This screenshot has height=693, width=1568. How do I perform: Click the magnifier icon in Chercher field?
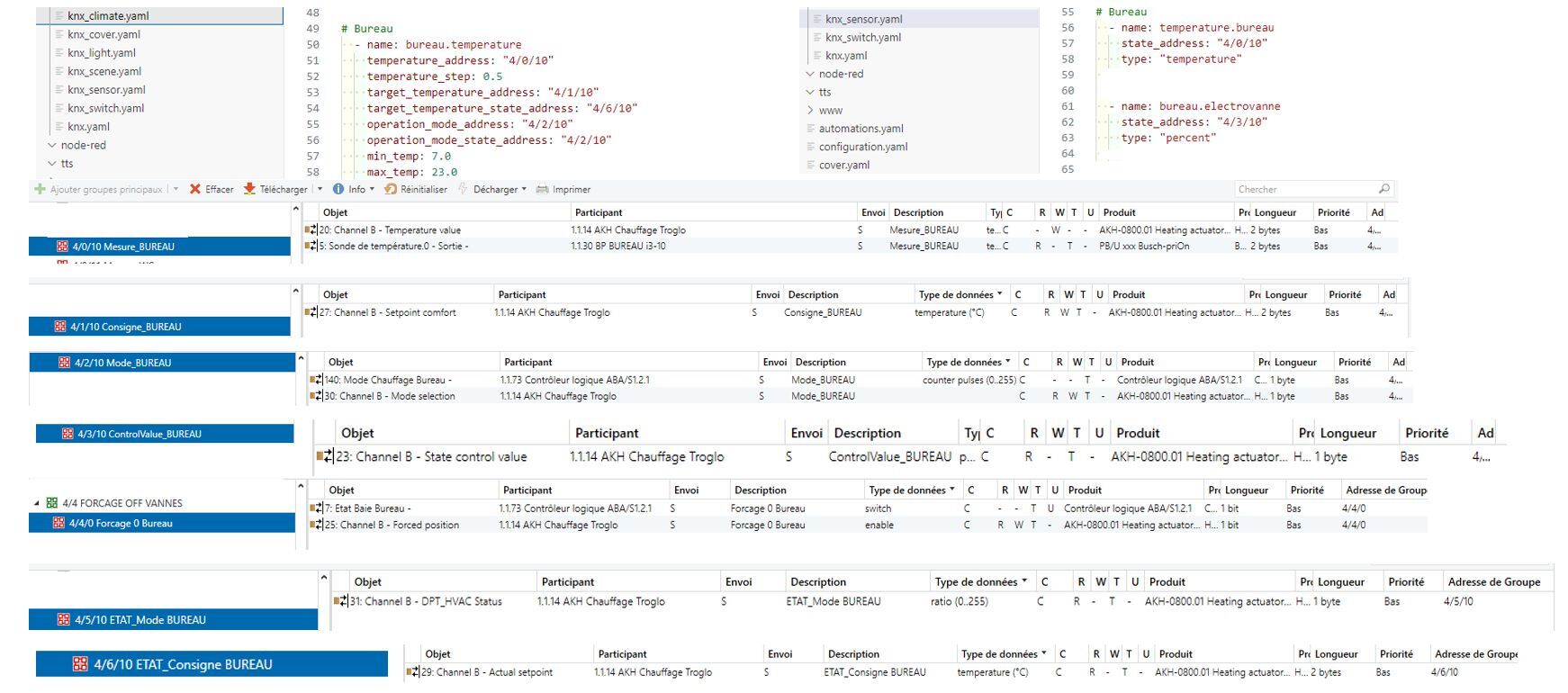click(1383, 189)
